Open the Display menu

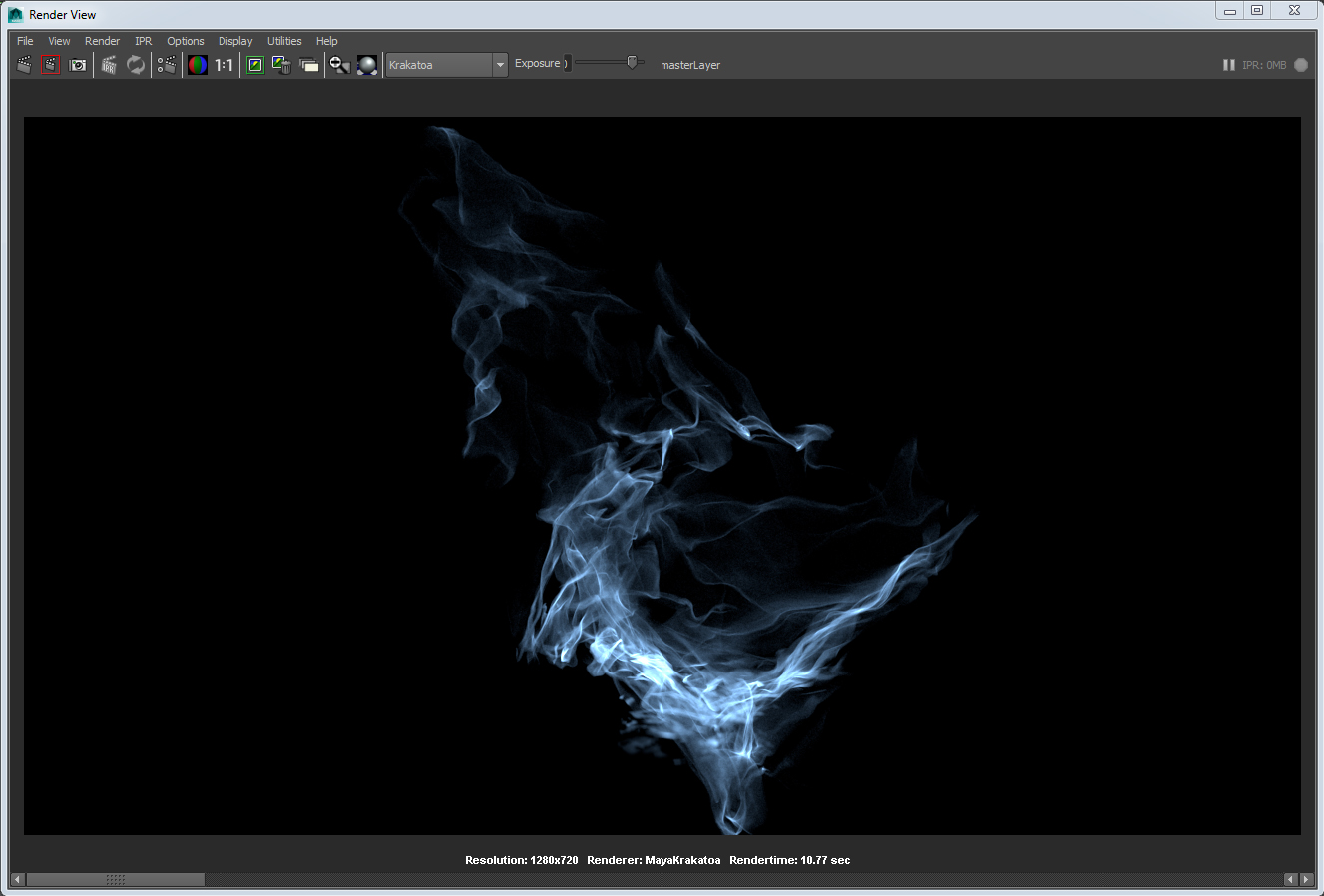click(x=235, y=41)
